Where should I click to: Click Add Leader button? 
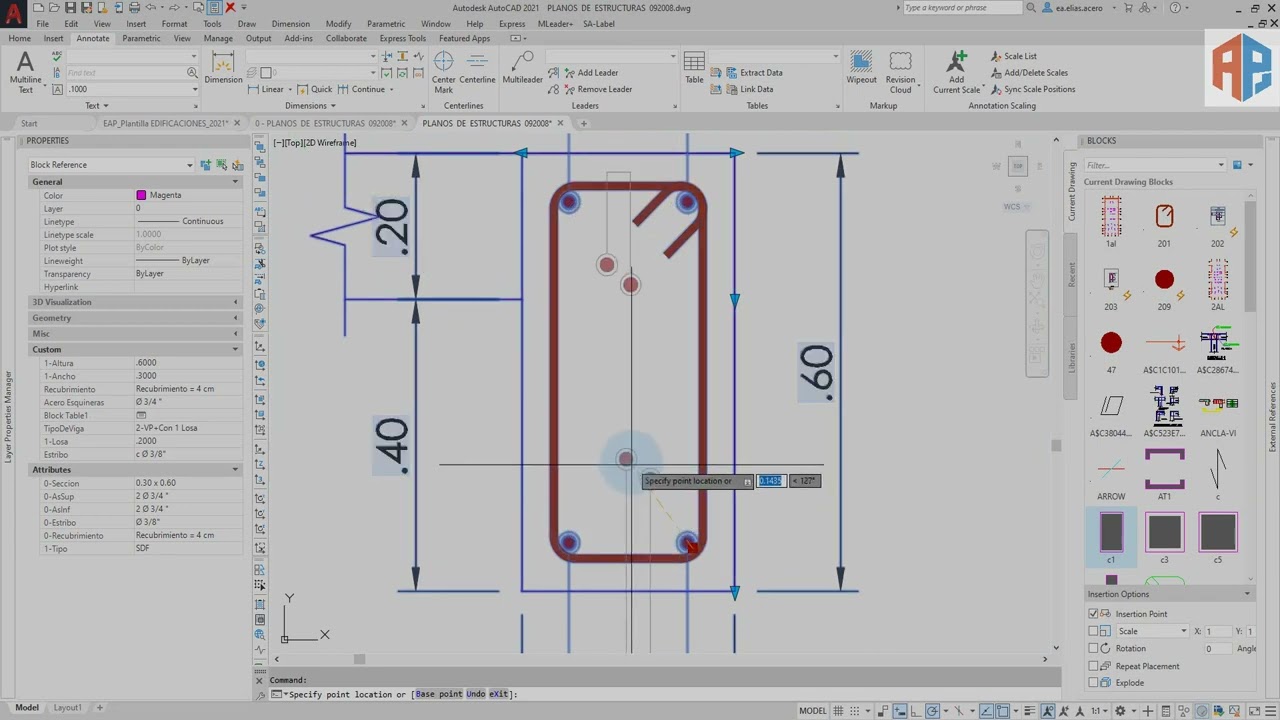tap(590, 72)
